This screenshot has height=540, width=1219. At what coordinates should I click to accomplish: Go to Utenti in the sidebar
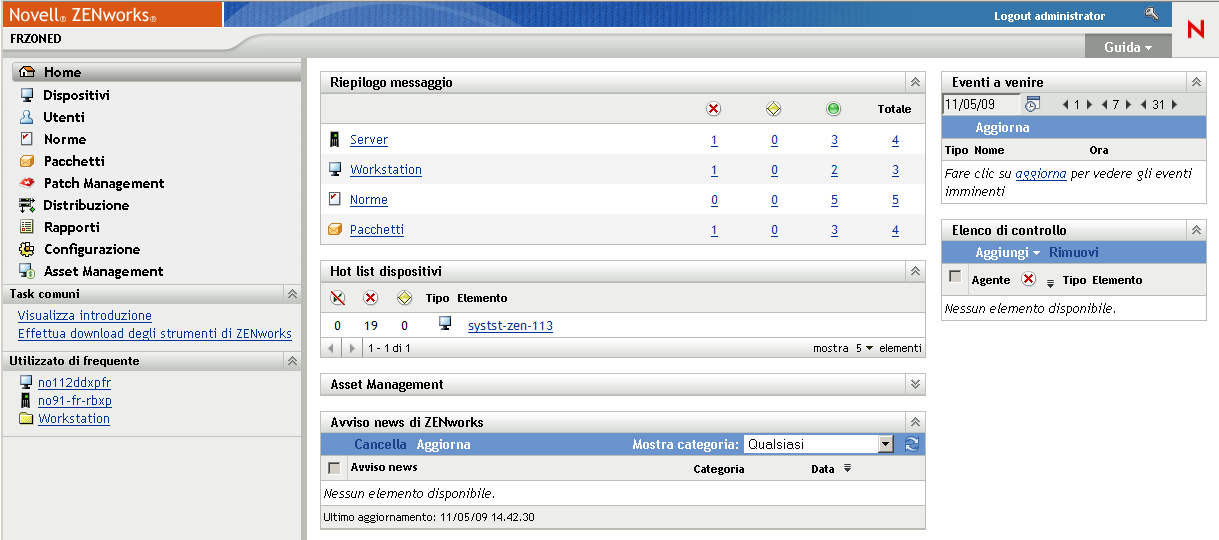[64, 117]
